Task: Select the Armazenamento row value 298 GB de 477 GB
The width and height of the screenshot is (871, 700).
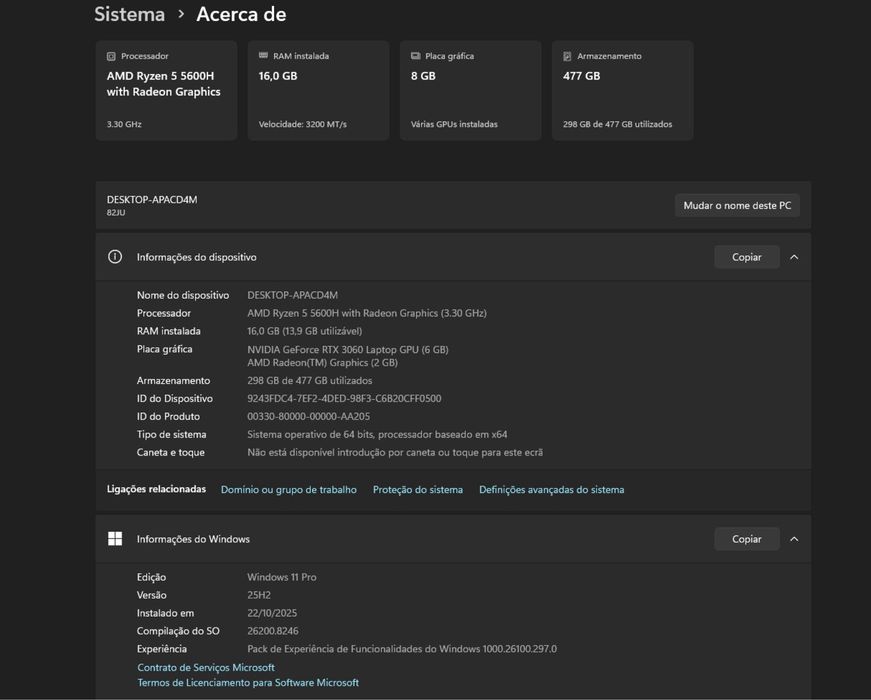Action: [309, 381]
